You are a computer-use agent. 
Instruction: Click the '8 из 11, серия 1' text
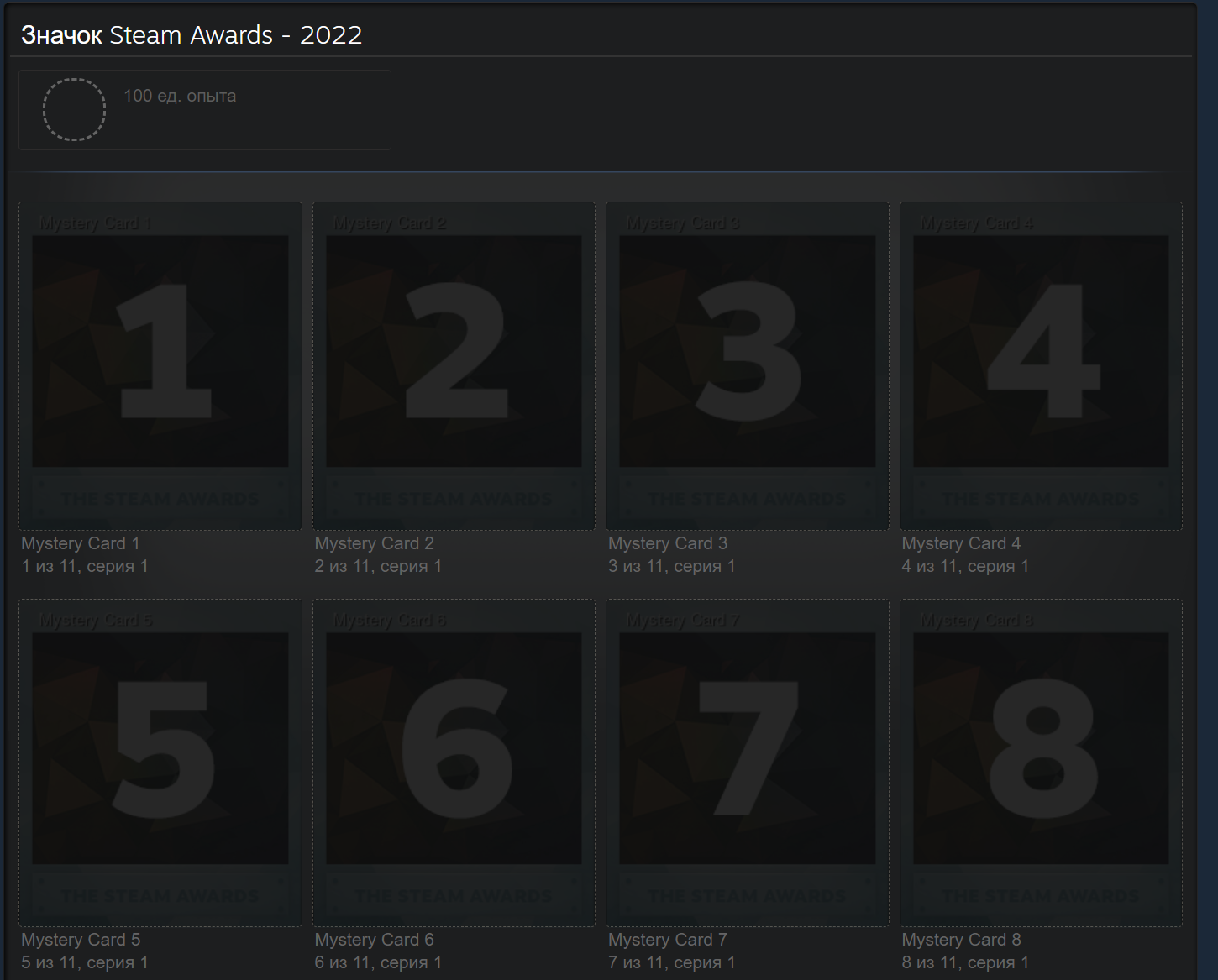(965, 962)
